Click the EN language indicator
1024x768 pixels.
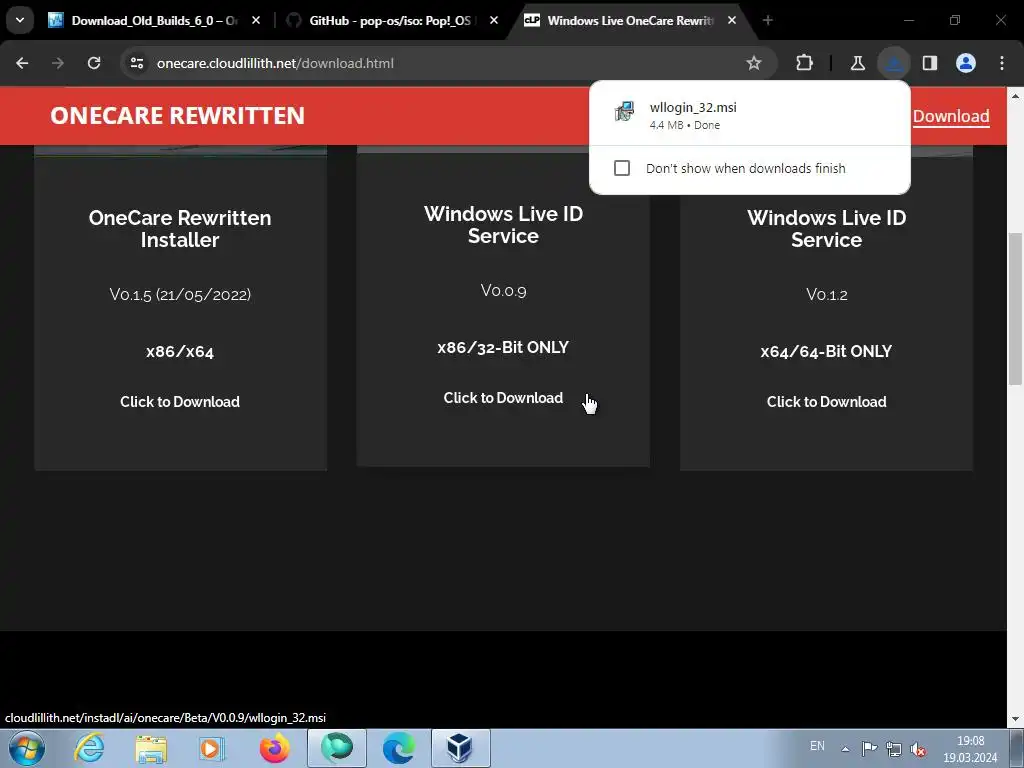click(x=817, y=746)
